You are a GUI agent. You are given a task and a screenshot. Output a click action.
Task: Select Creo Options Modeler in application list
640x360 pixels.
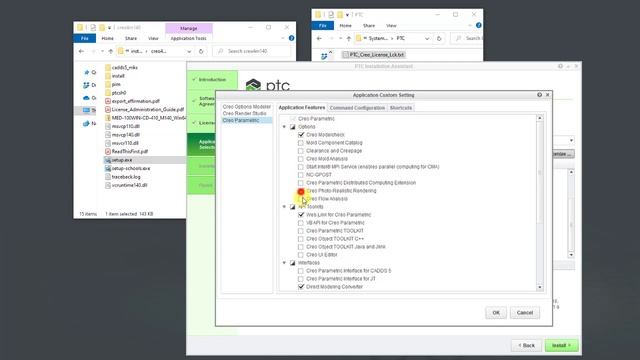point(247,107)
